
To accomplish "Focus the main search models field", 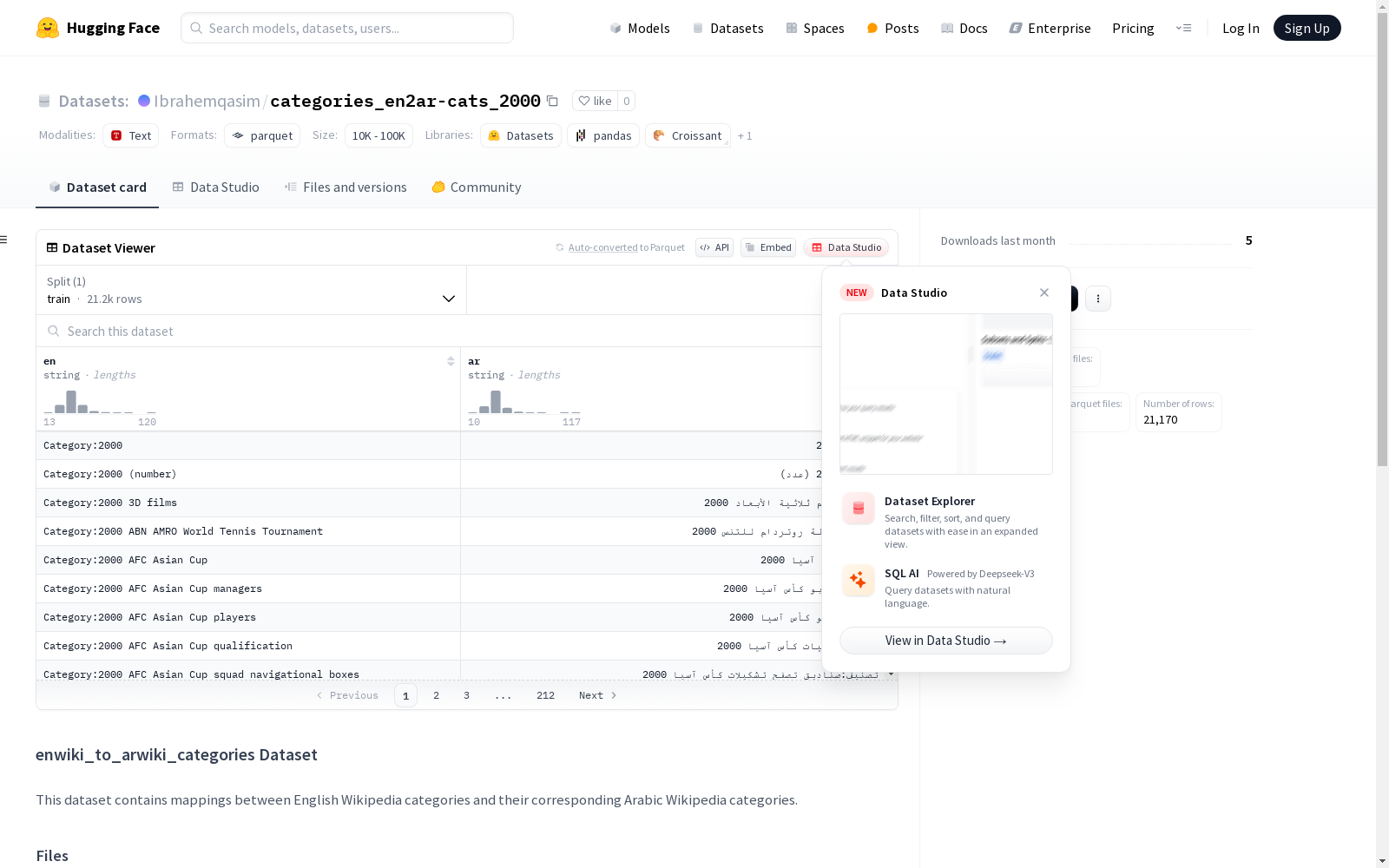I will pos(347,28).
